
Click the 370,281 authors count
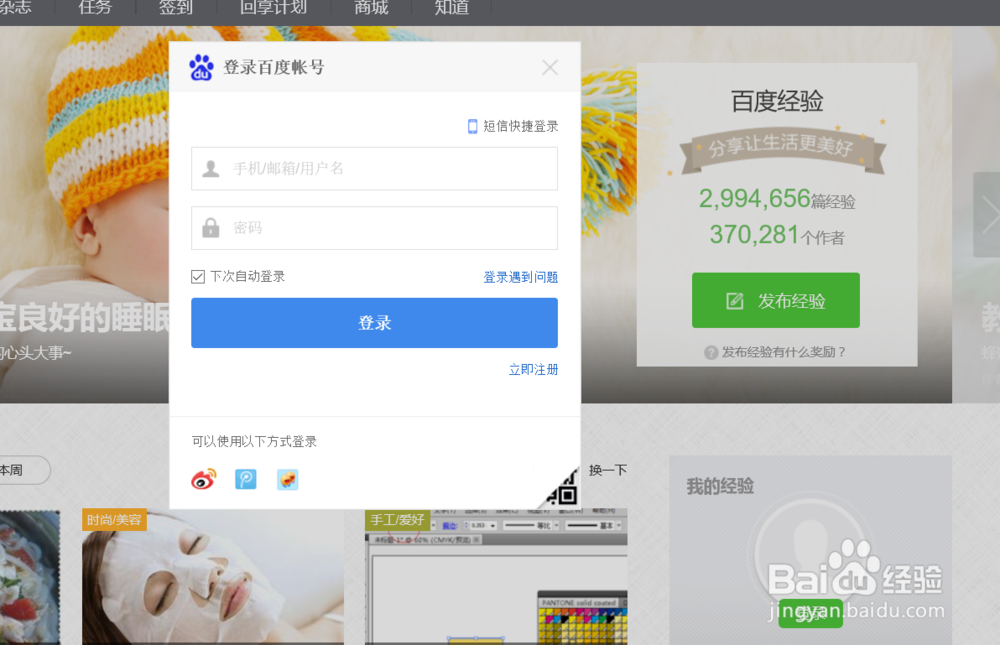pos(754,235)
